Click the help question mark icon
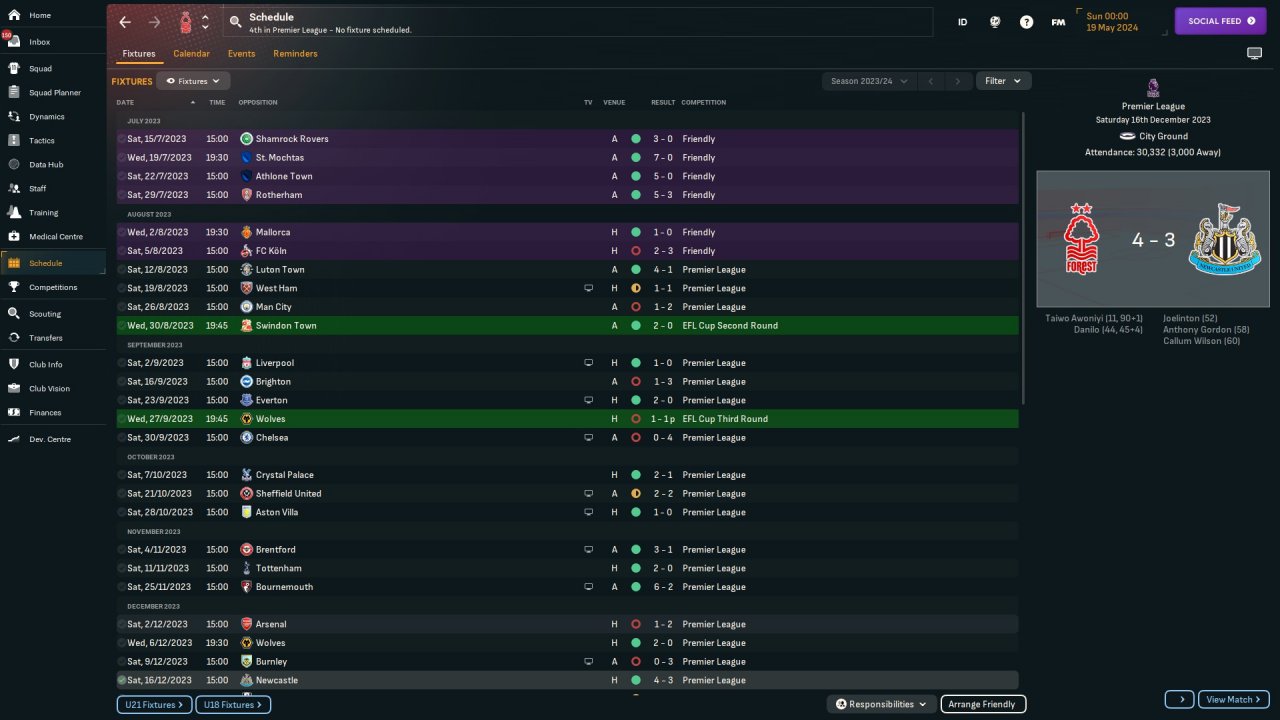The height and width of the screenshot is (720, 1280). point(1026,22)
